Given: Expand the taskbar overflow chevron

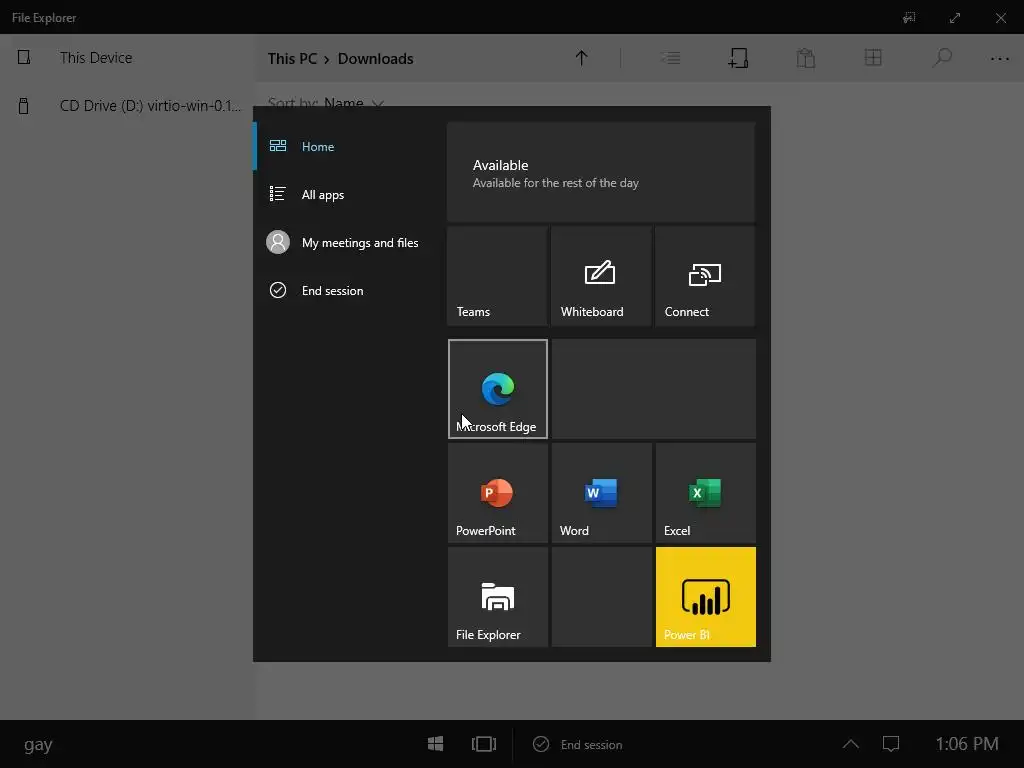Looking at the screenshot, I should (851, 744).
